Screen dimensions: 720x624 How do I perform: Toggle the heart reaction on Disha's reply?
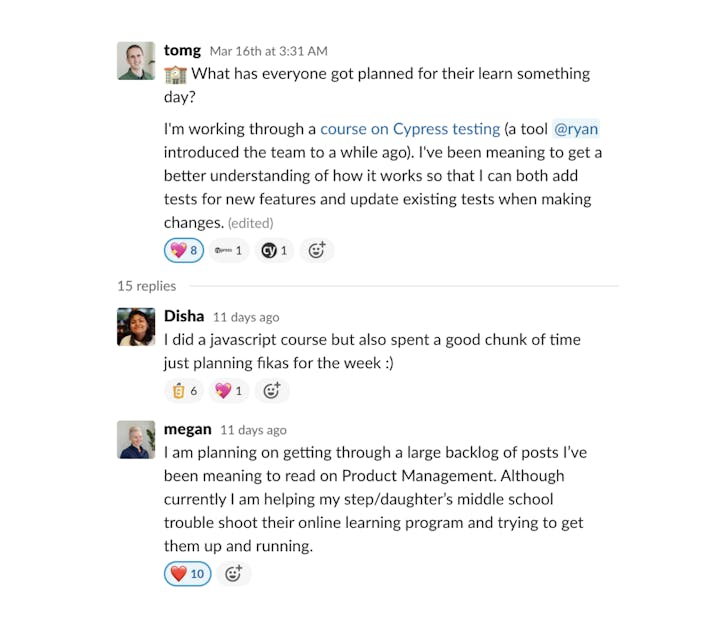coord(229,391)
